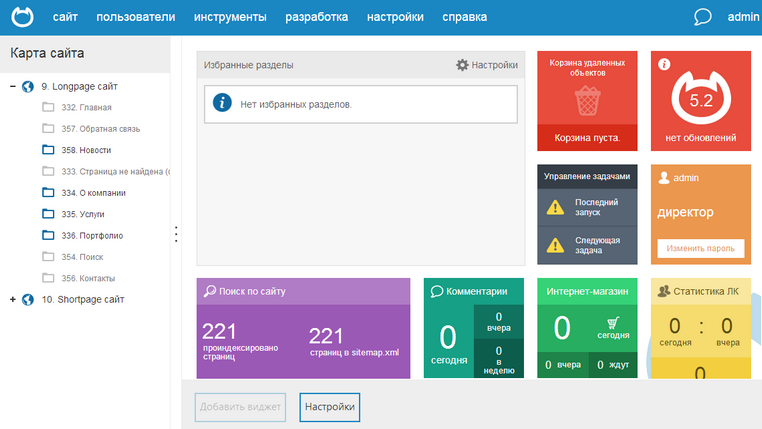The image size is (762, 429).
Task: Open page 354. Поиск
Action: 82,257
